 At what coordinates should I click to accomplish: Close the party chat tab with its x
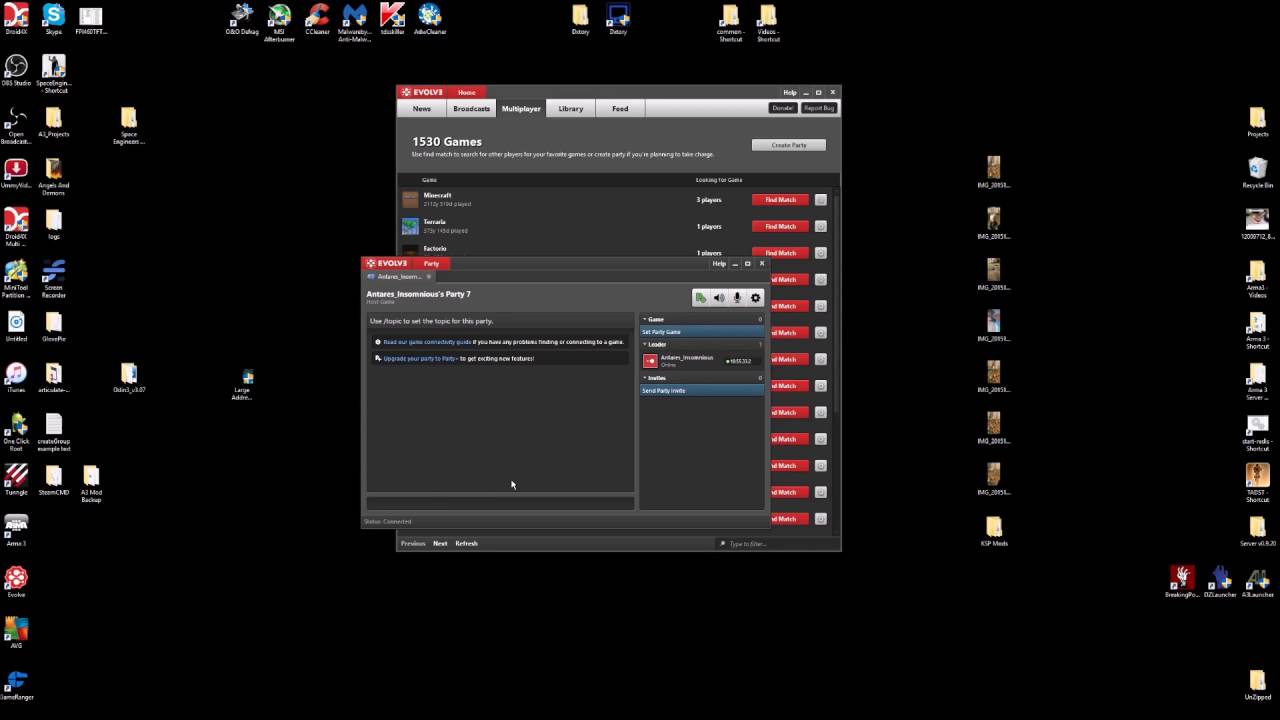click(429, 276)
